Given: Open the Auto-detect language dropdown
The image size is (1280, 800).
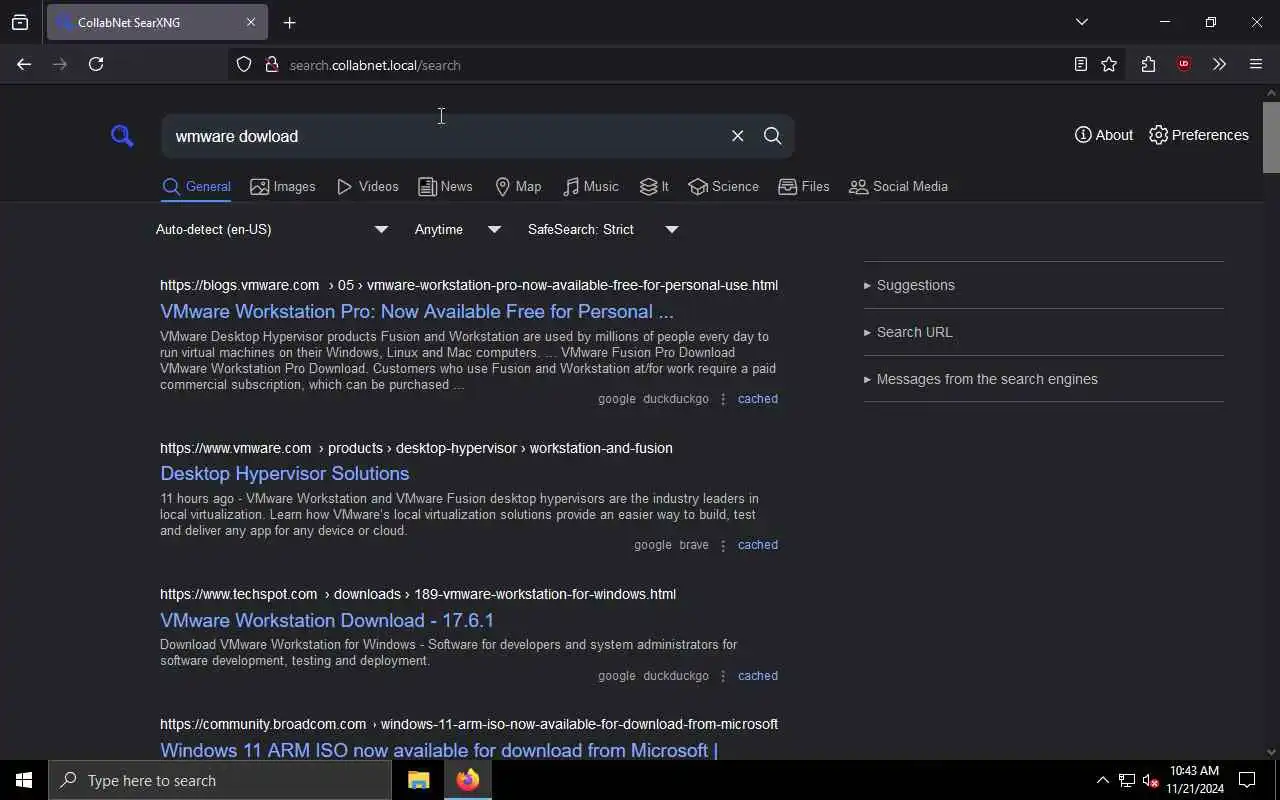Looking at the screenshot, I should [272, 229].
